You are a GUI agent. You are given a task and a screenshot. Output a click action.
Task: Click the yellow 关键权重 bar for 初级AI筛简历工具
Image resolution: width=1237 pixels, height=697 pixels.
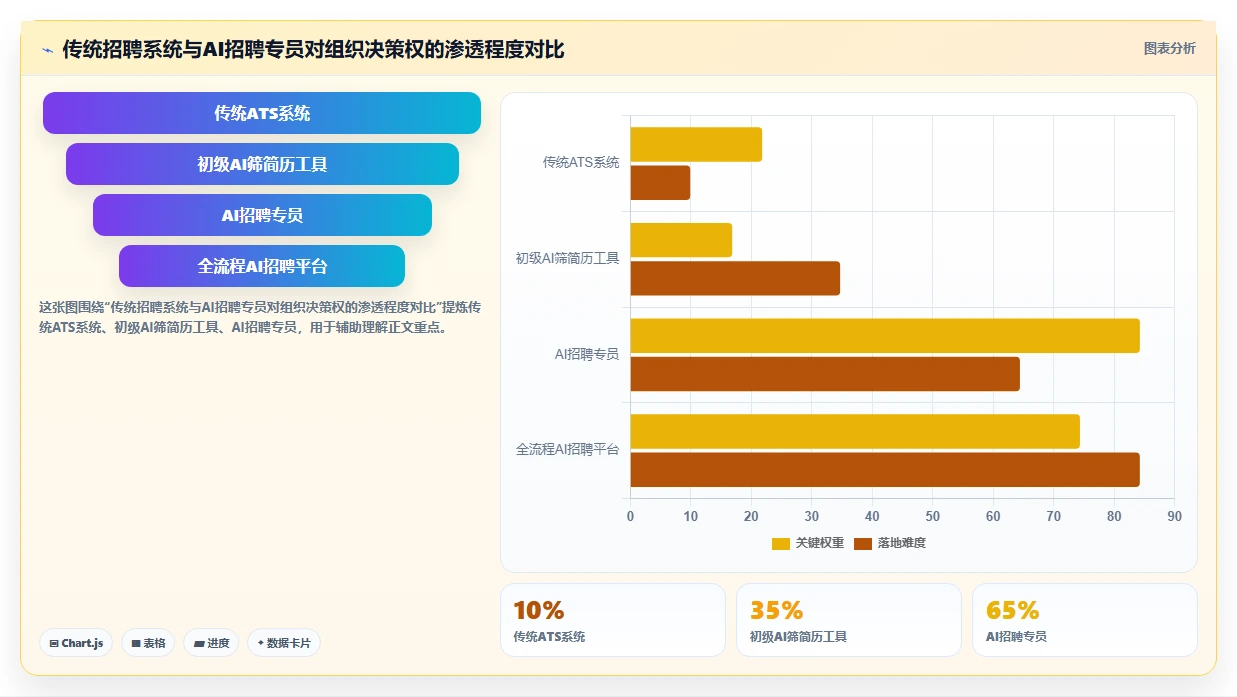[x=681, y=240]
